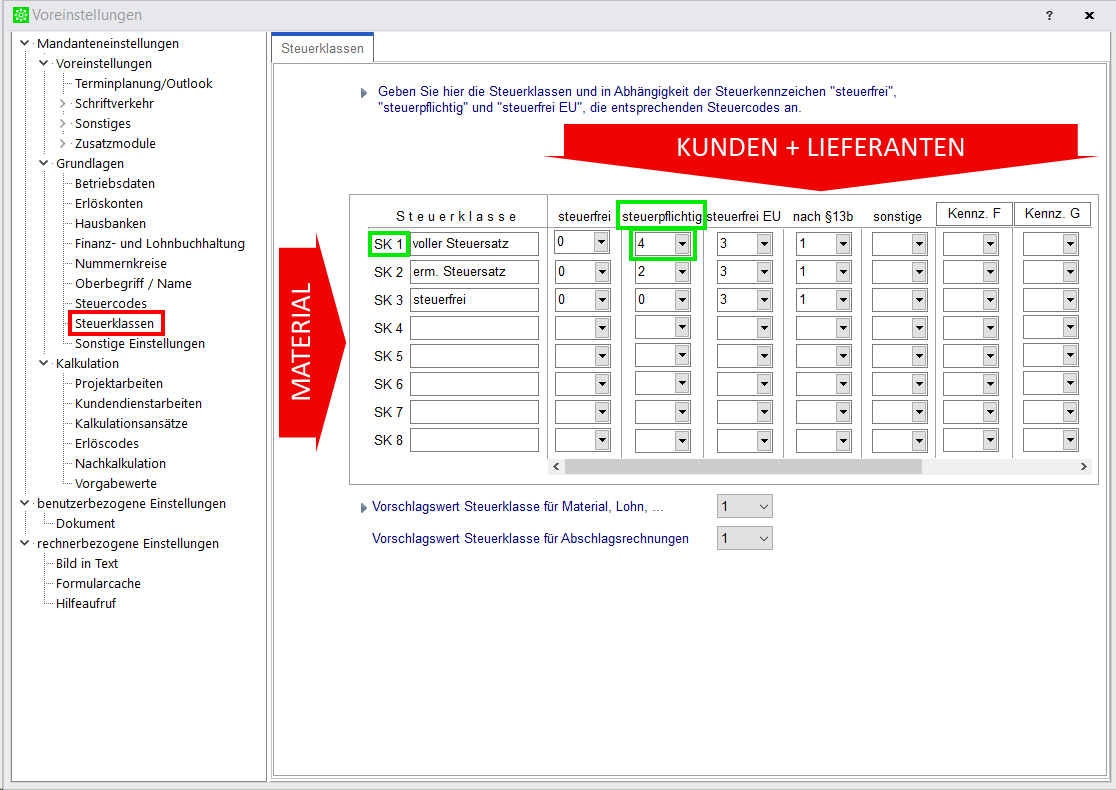Click the Voreinstellungen app icon in title bar
Screen dimensions: 1116x790
pos(19,15)
